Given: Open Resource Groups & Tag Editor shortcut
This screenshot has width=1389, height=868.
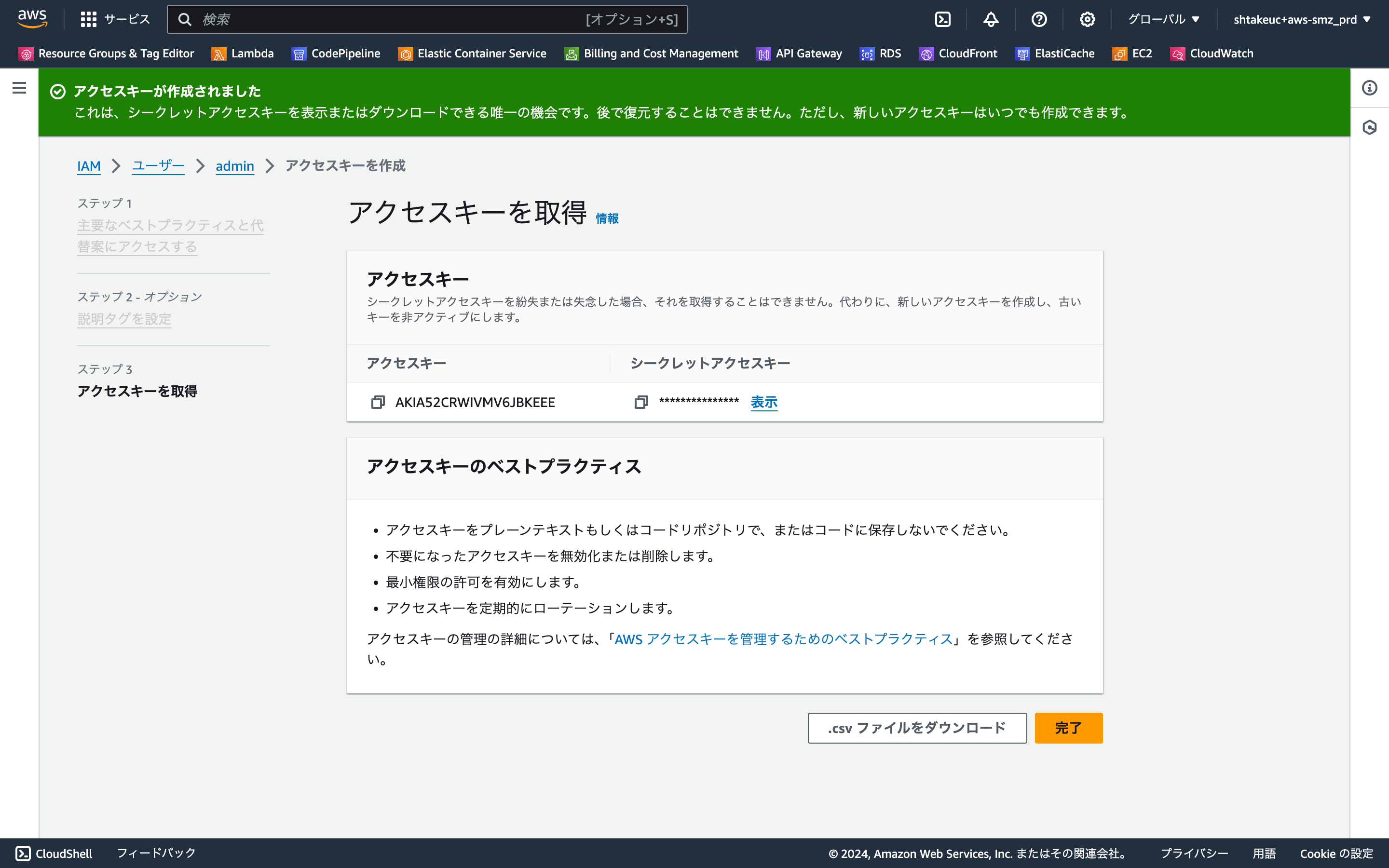Looking at the screenshot, I should [107, 54].
